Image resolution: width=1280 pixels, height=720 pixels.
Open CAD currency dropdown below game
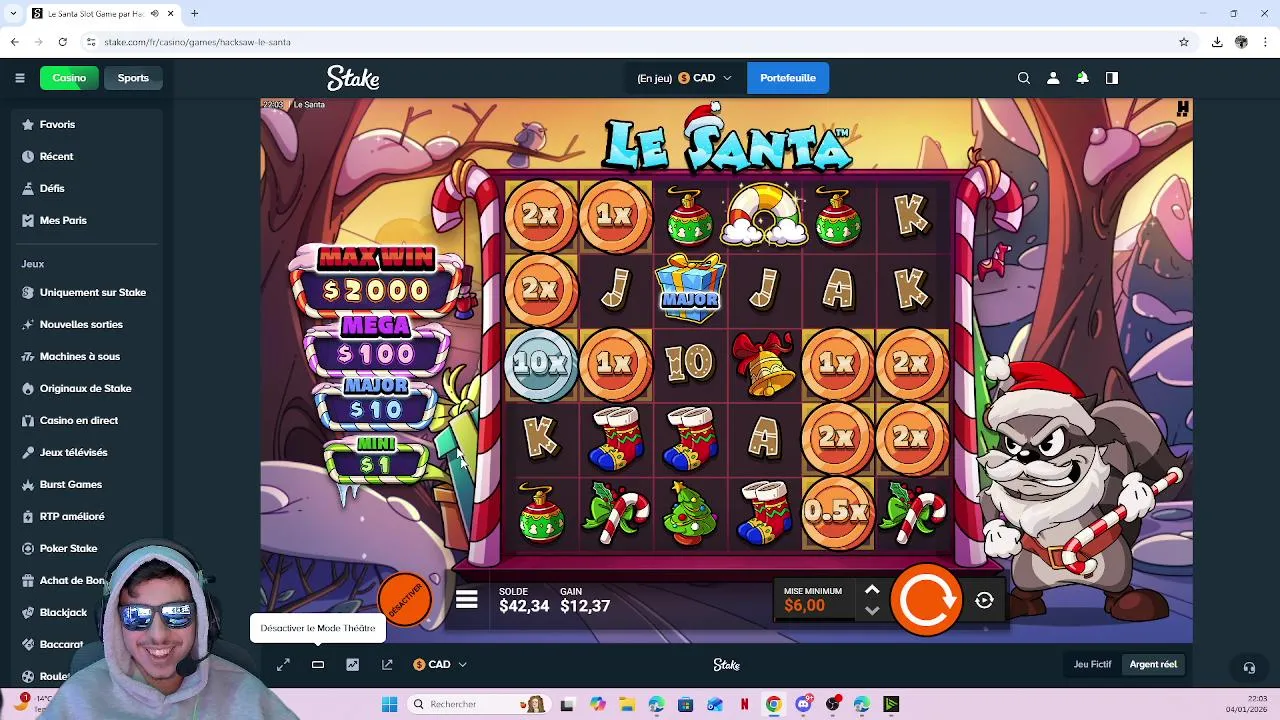[440, 664]
